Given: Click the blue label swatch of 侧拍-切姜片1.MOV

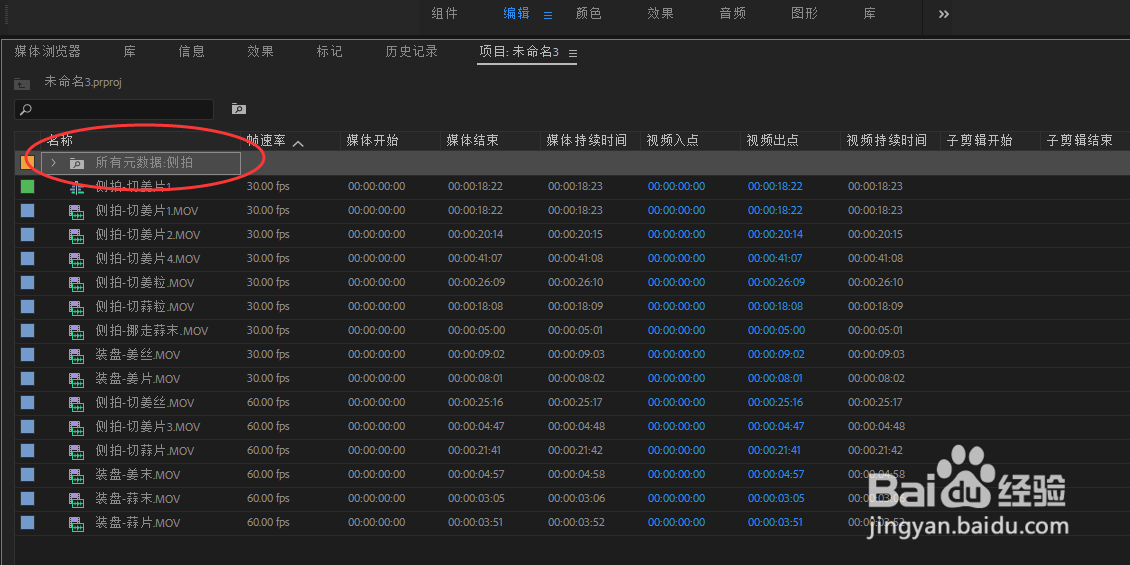Looking at the screenshot, I should (27, 210).
